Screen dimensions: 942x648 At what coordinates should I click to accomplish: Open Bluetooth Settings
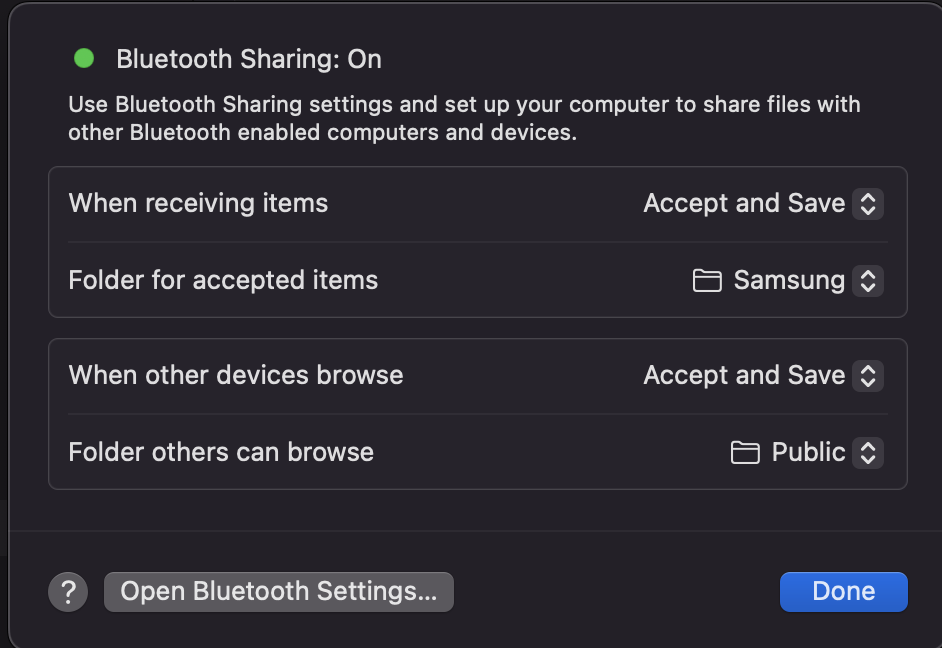tap(278, 592)
